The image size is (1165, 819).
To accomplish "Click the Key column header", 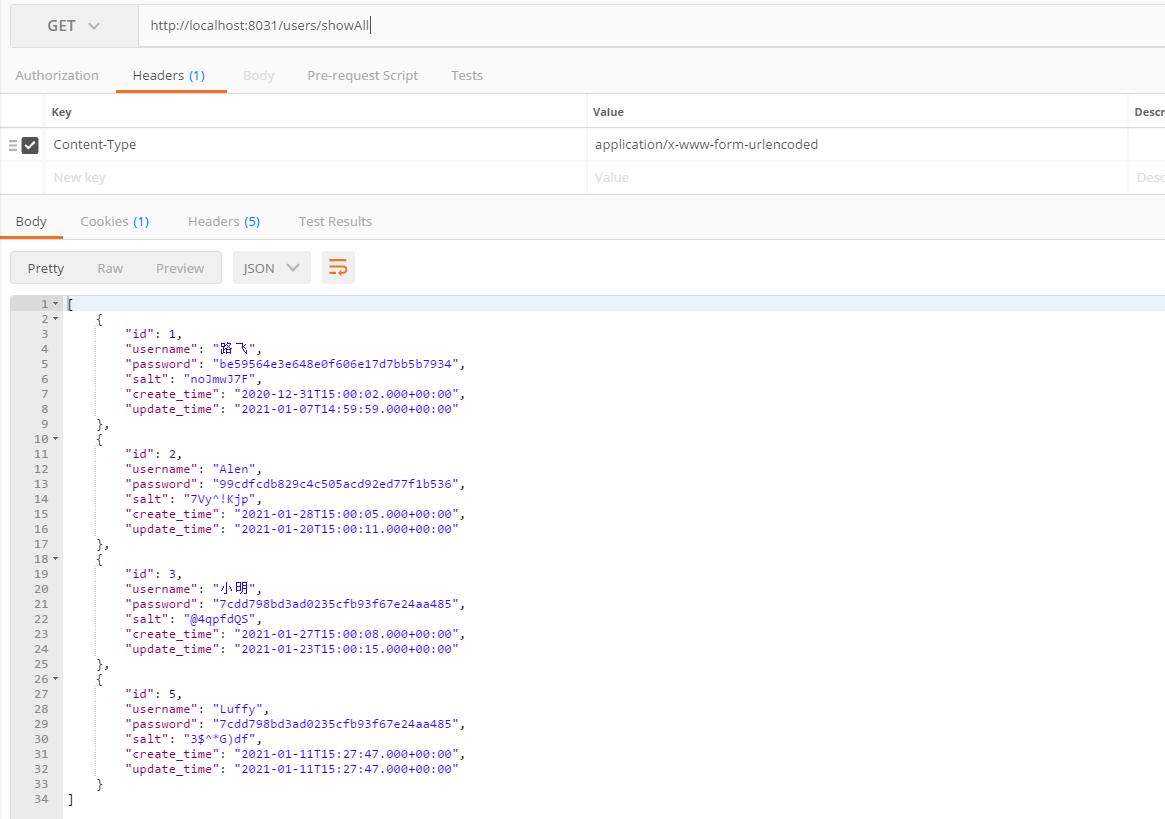I will 61,112.
